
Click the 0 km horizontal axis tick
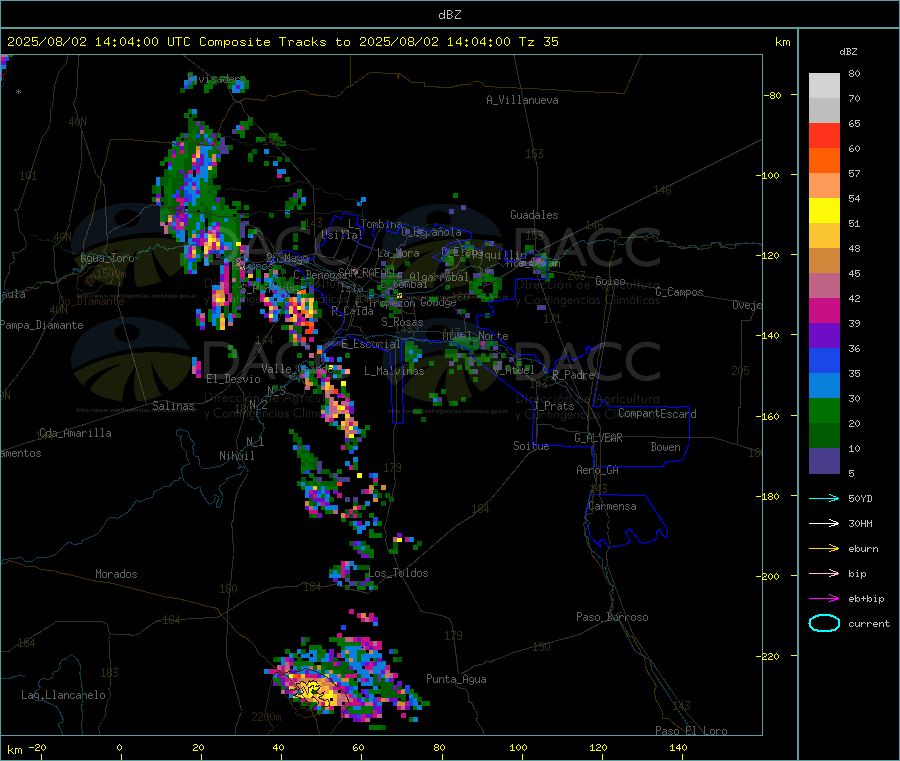(x=119, y=747)
